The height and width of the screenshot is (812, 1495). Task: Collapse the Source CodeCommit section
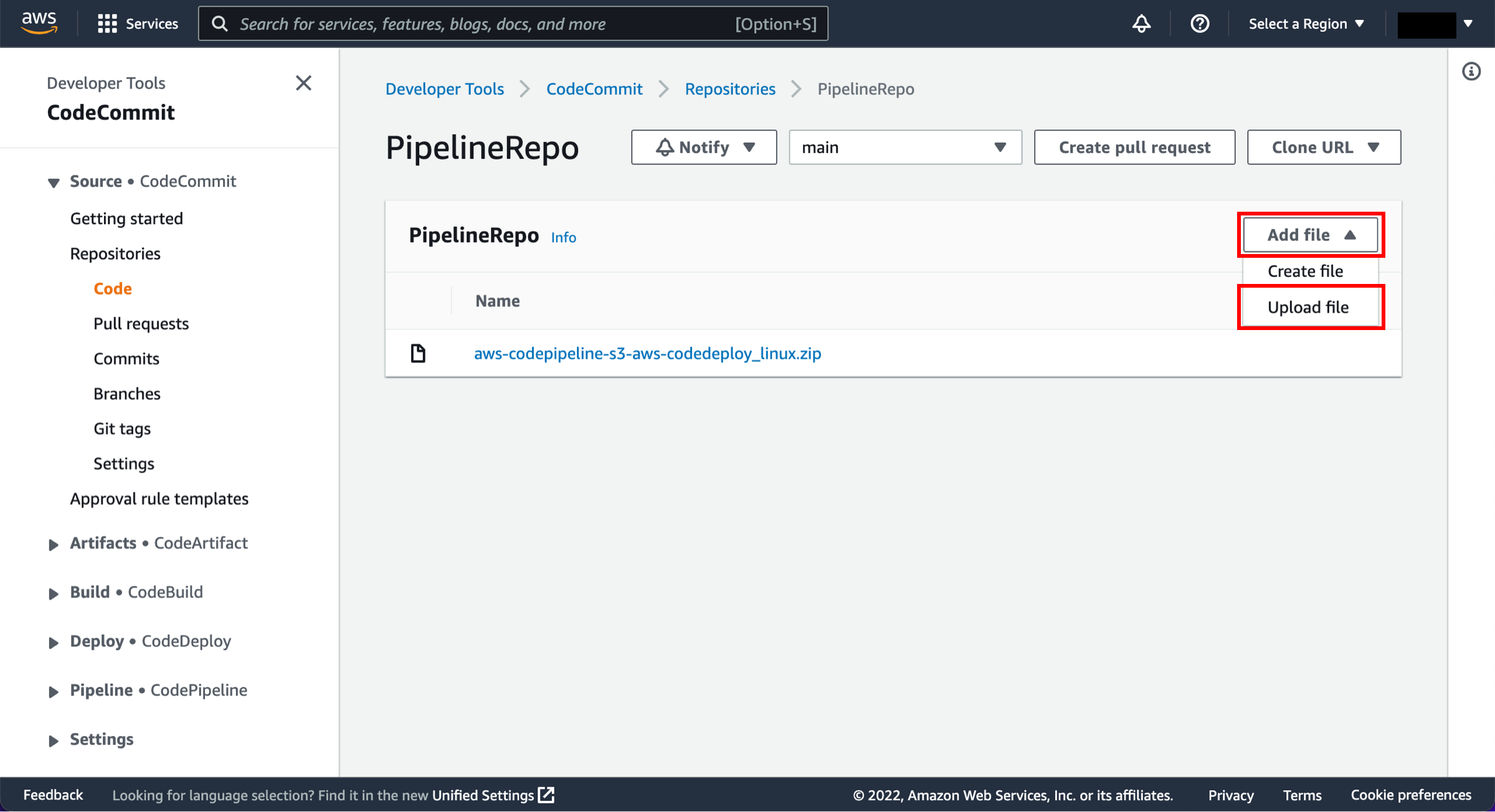(54, 182)
